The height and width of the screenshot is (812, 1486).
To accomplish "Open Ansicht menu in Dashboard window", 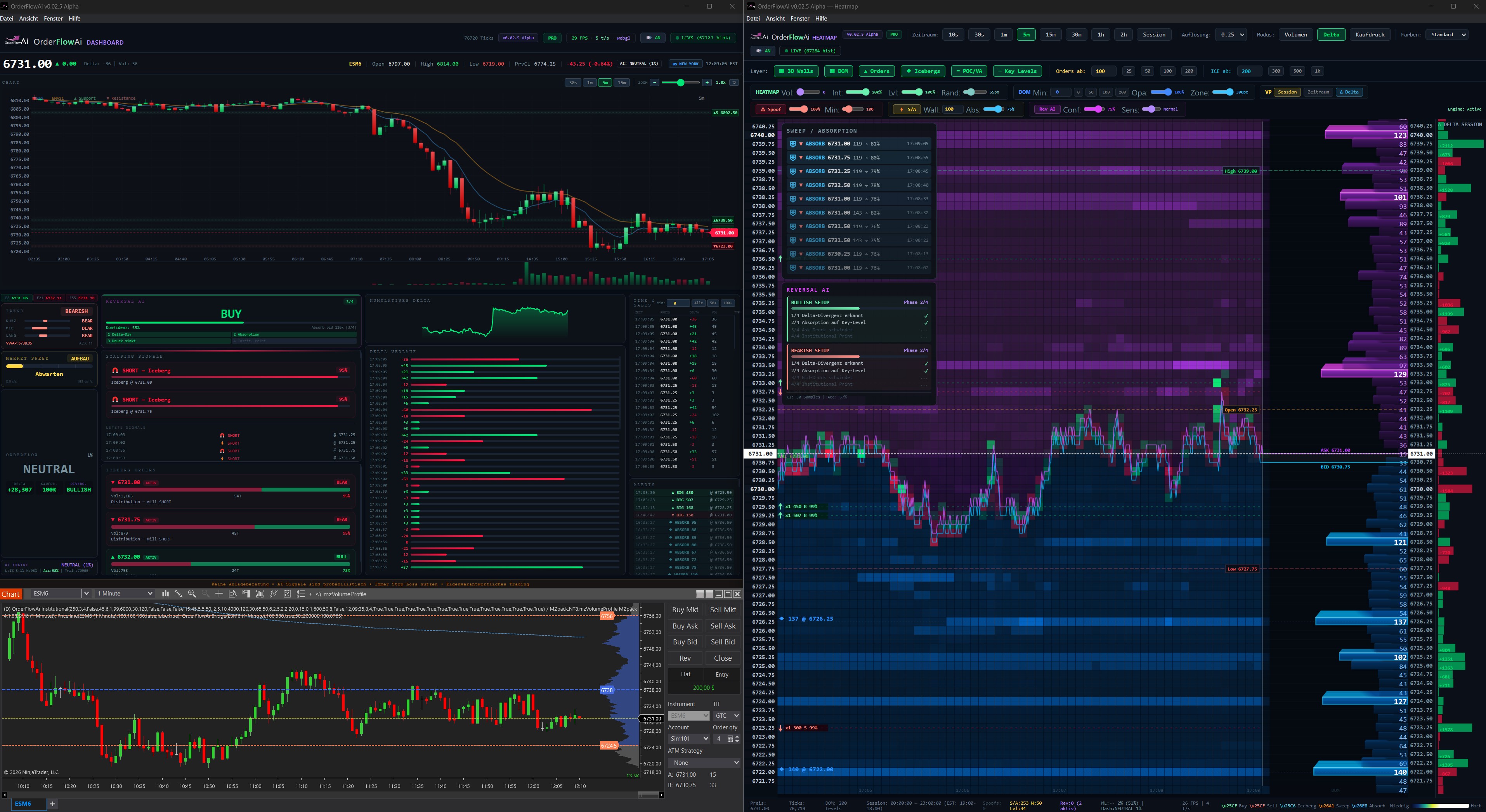I will coord(28,19).
